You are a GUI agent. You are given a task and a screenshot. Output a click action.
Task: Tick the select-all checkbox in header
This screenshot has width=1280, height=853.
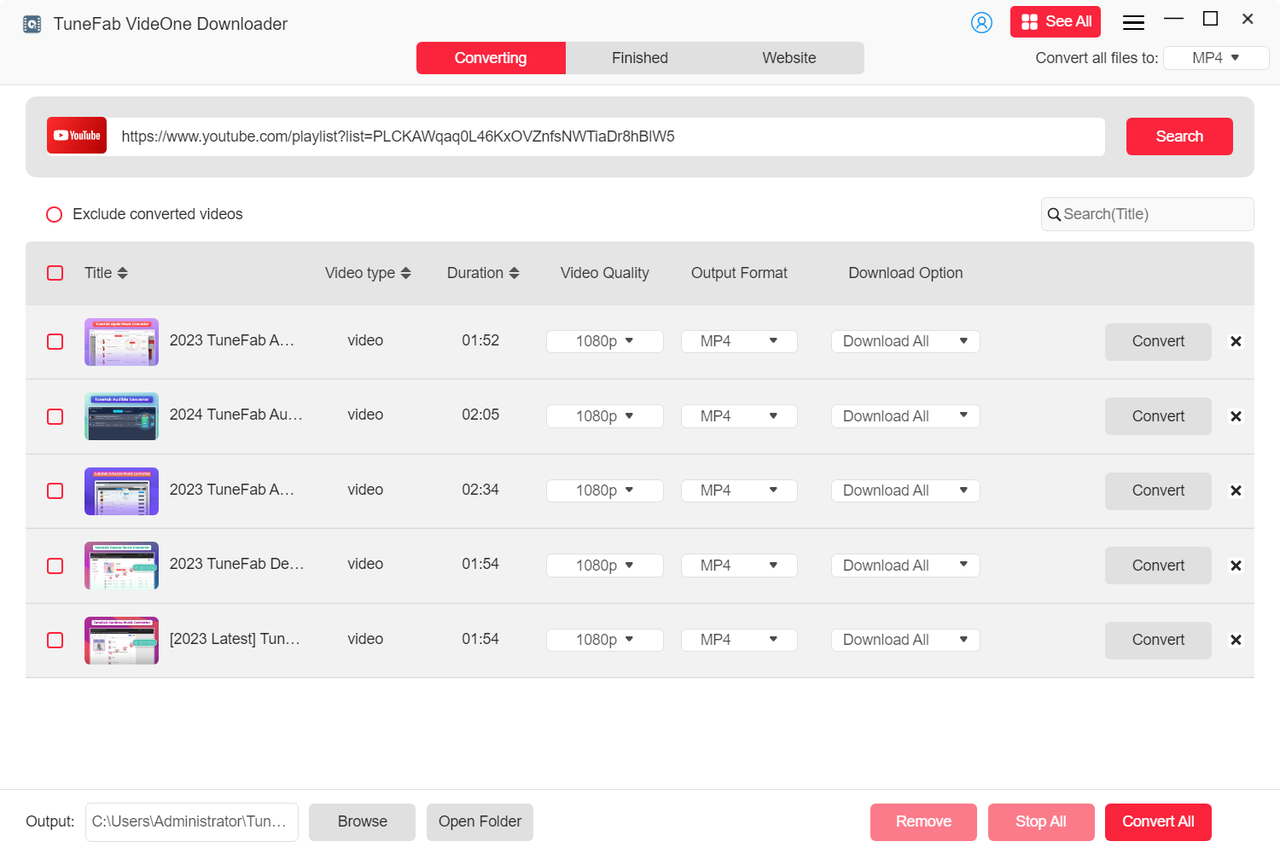click(55, 273)
